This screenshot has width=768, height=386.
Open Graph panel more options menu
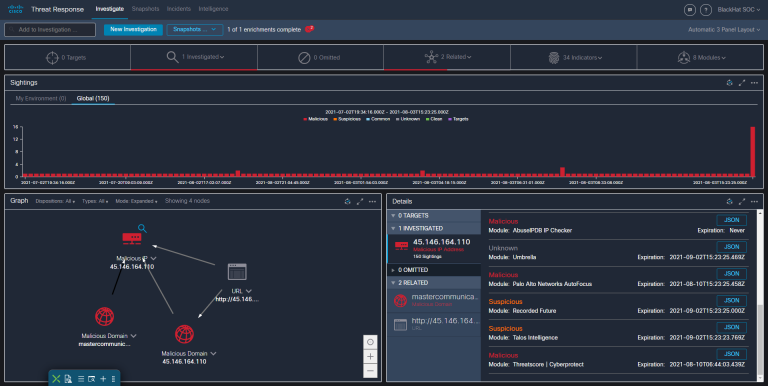tap(372, 201)
